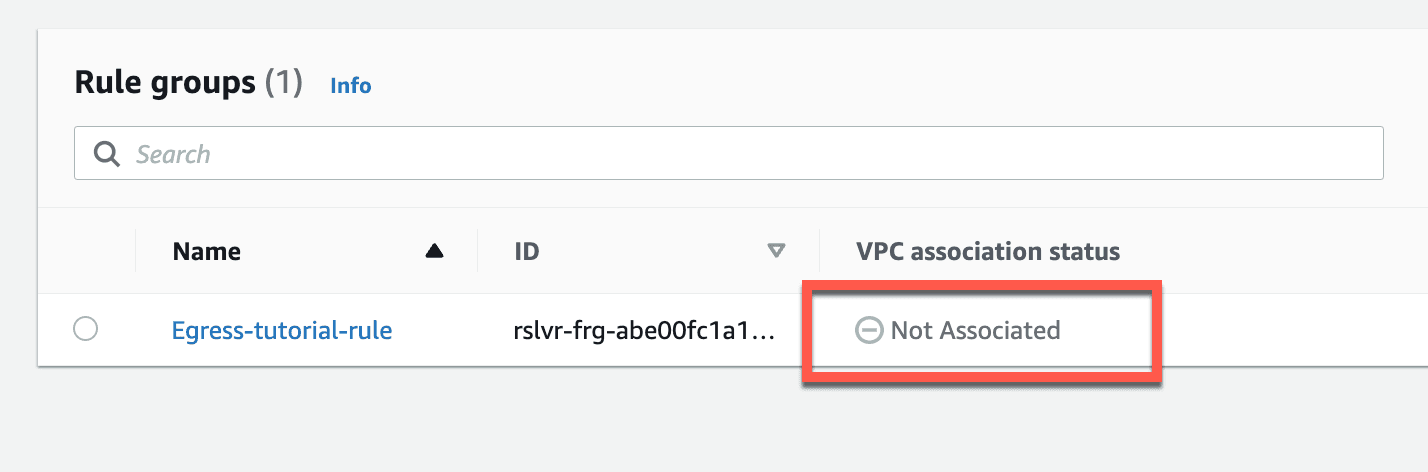Image resolution: width=1428 pixels, height=472 pixels.
Task: Focus the Search rule groups input field
Action: pyautogui.click(x=729, y=153)
